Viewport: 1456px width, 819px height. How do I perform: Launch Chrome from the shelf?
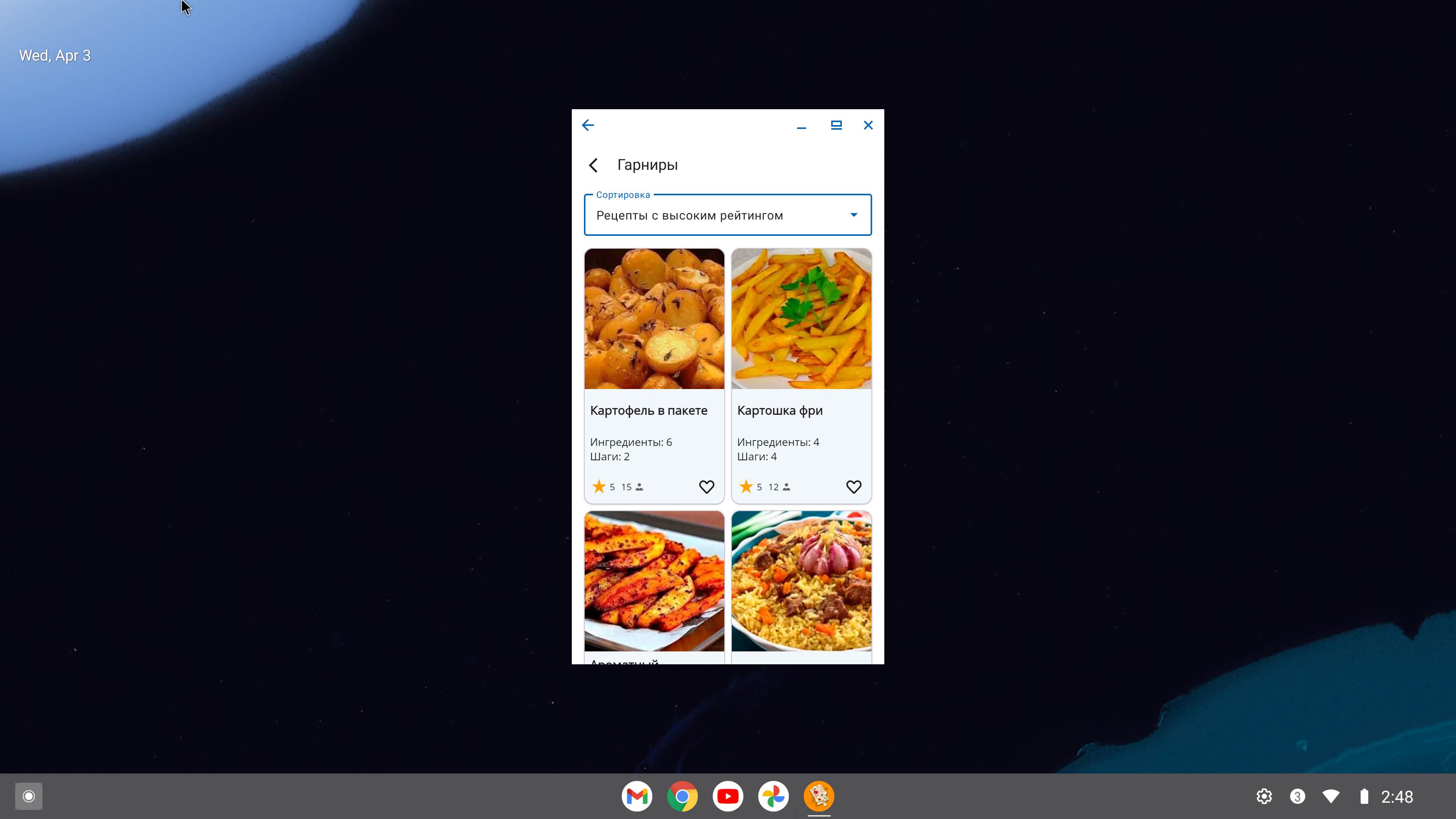[682, 796]
